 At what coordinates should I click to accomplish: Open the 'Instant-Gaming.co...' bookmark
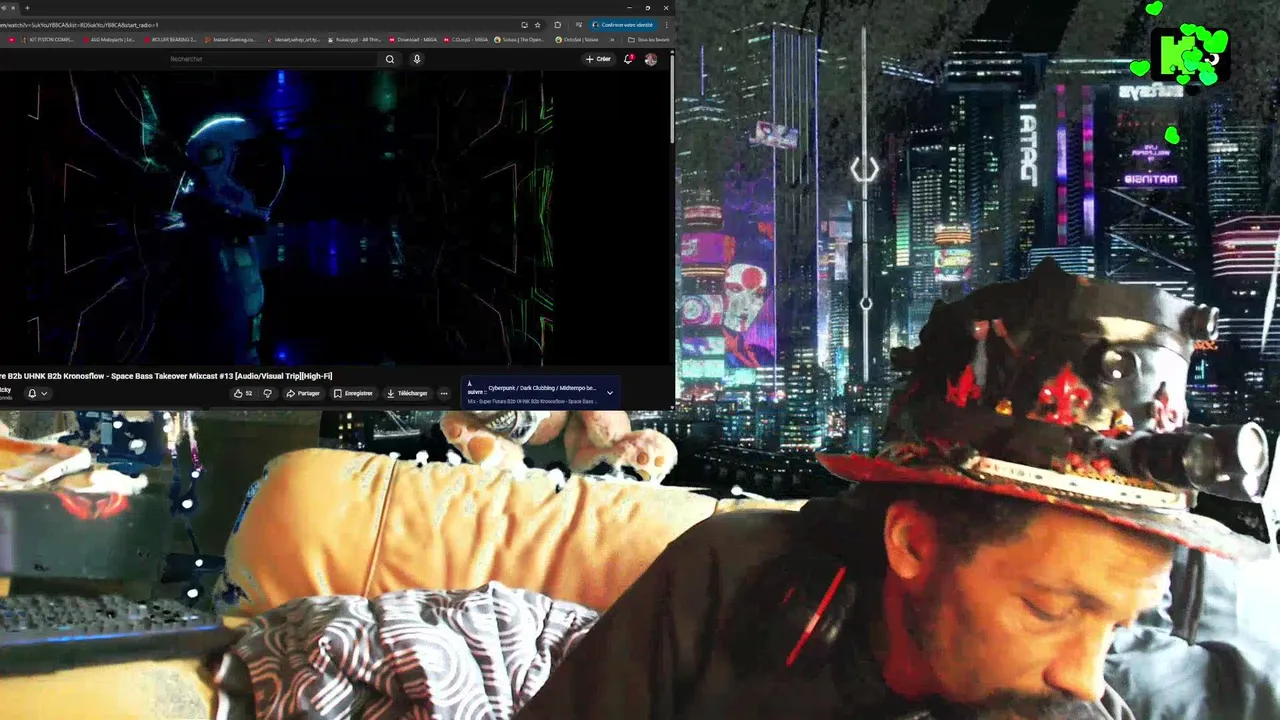pyautogui.click(x=231, y=40)
